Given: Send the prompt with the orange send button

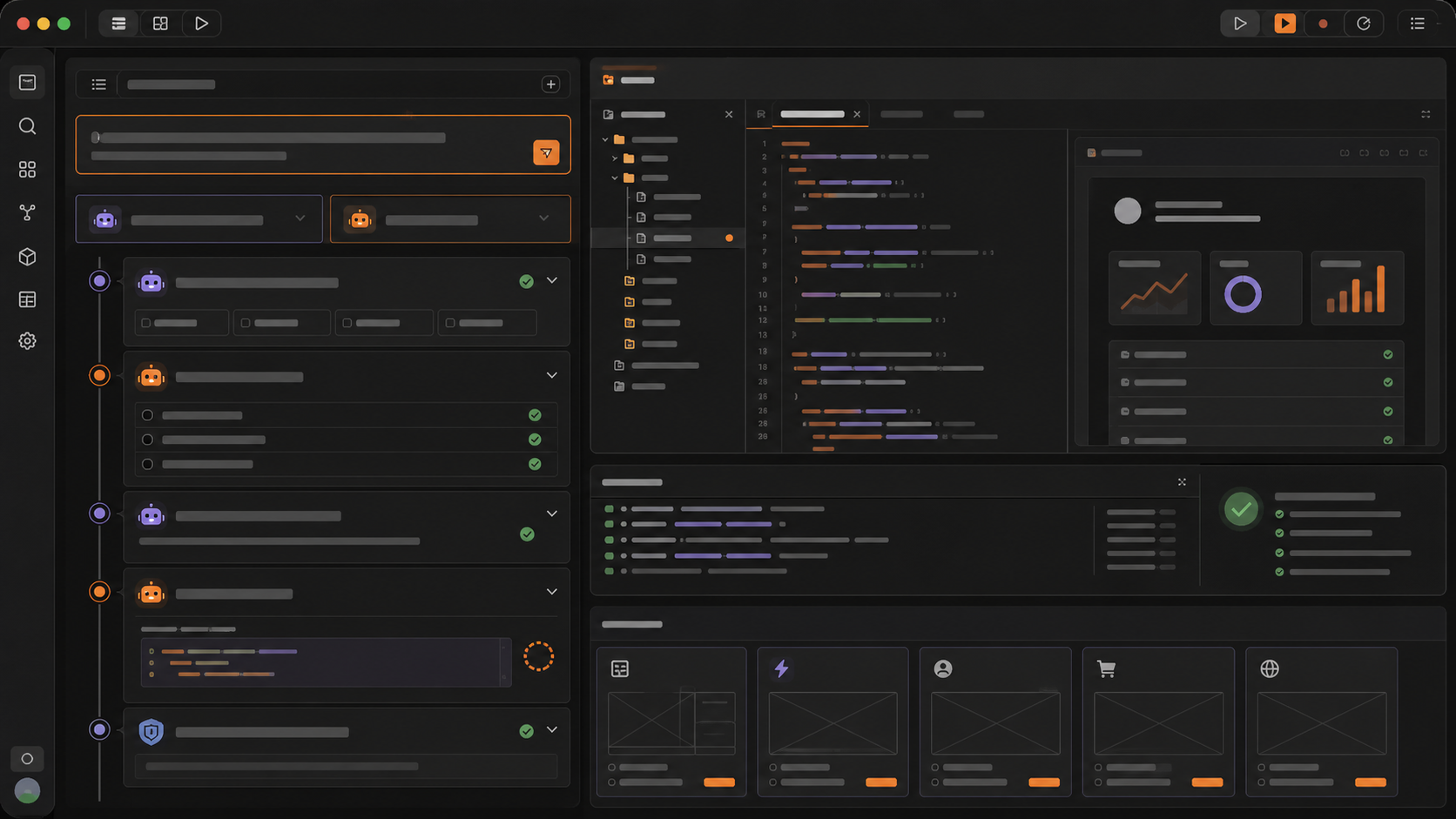Looking at the screenshot, I should [546, 153].
